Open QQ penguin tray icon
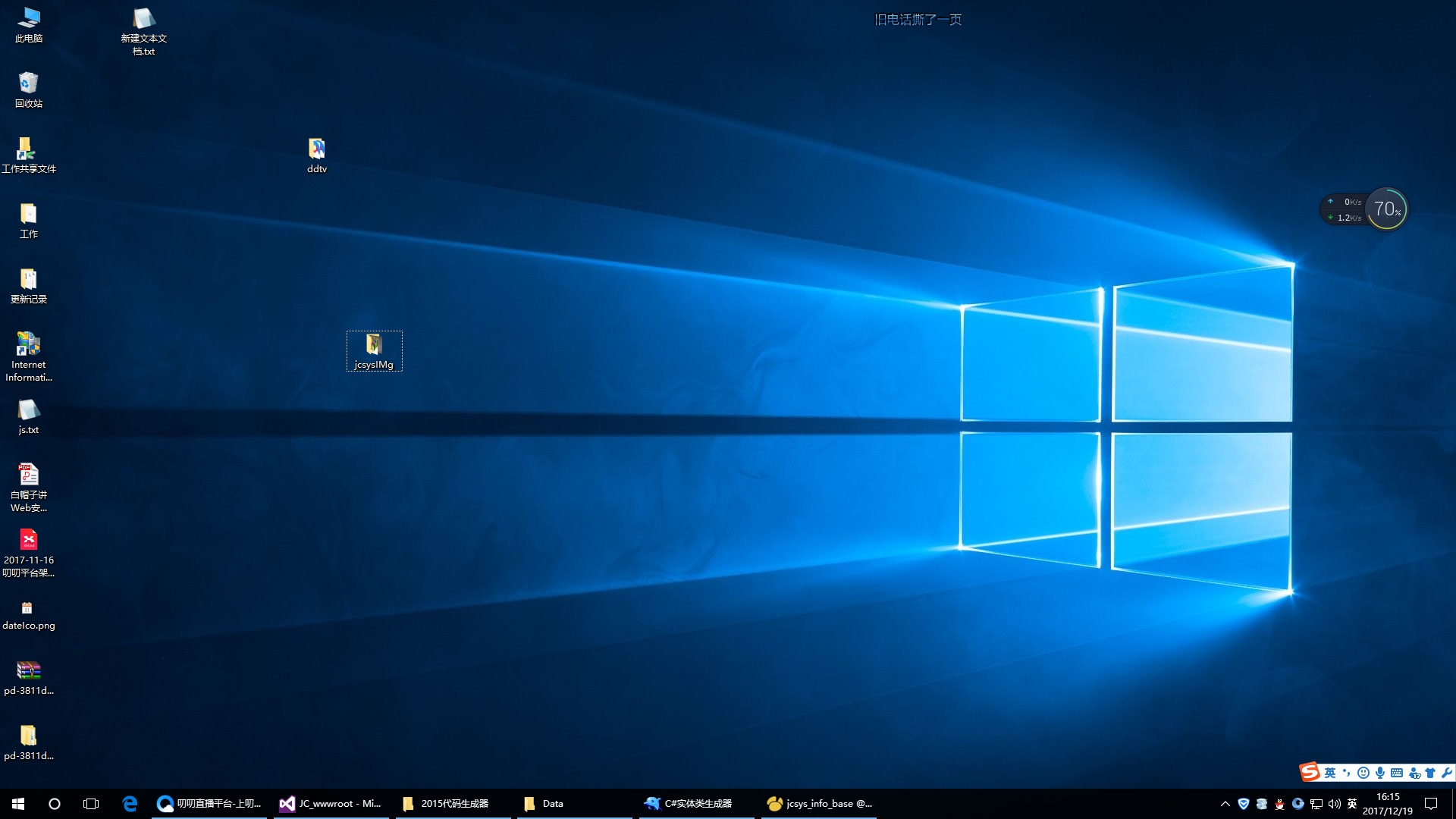 [x=1280, y=804]
